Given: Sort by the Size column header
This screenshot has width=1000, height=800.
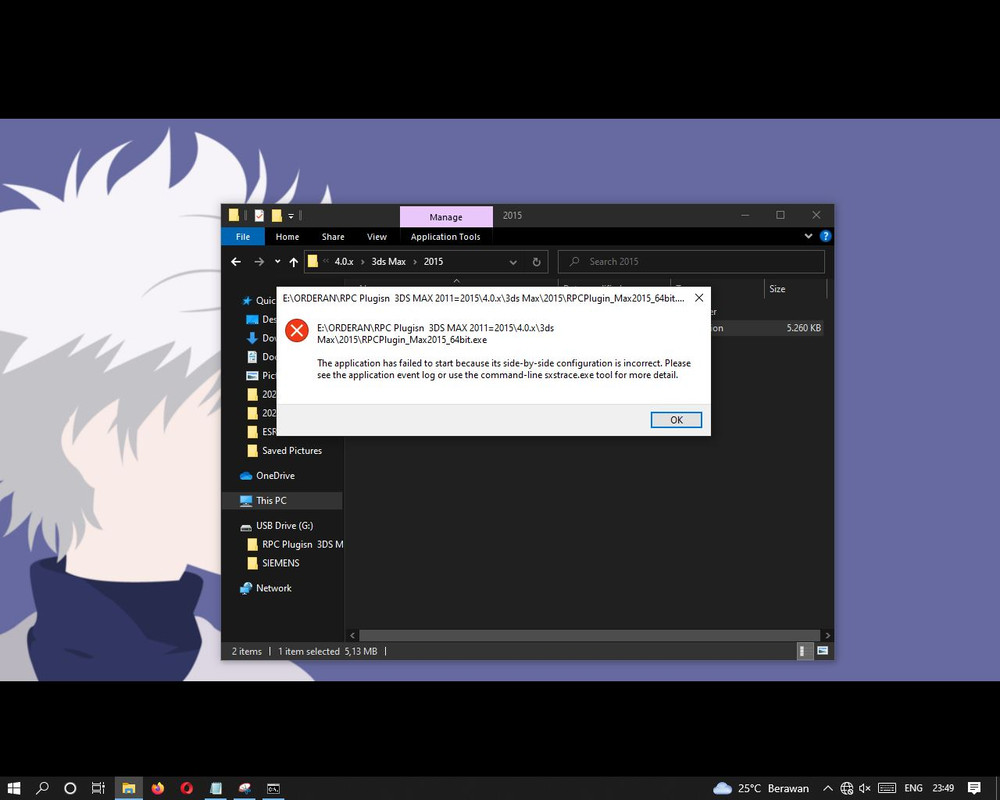Looking at the screenshot, I should pos(795,288).
